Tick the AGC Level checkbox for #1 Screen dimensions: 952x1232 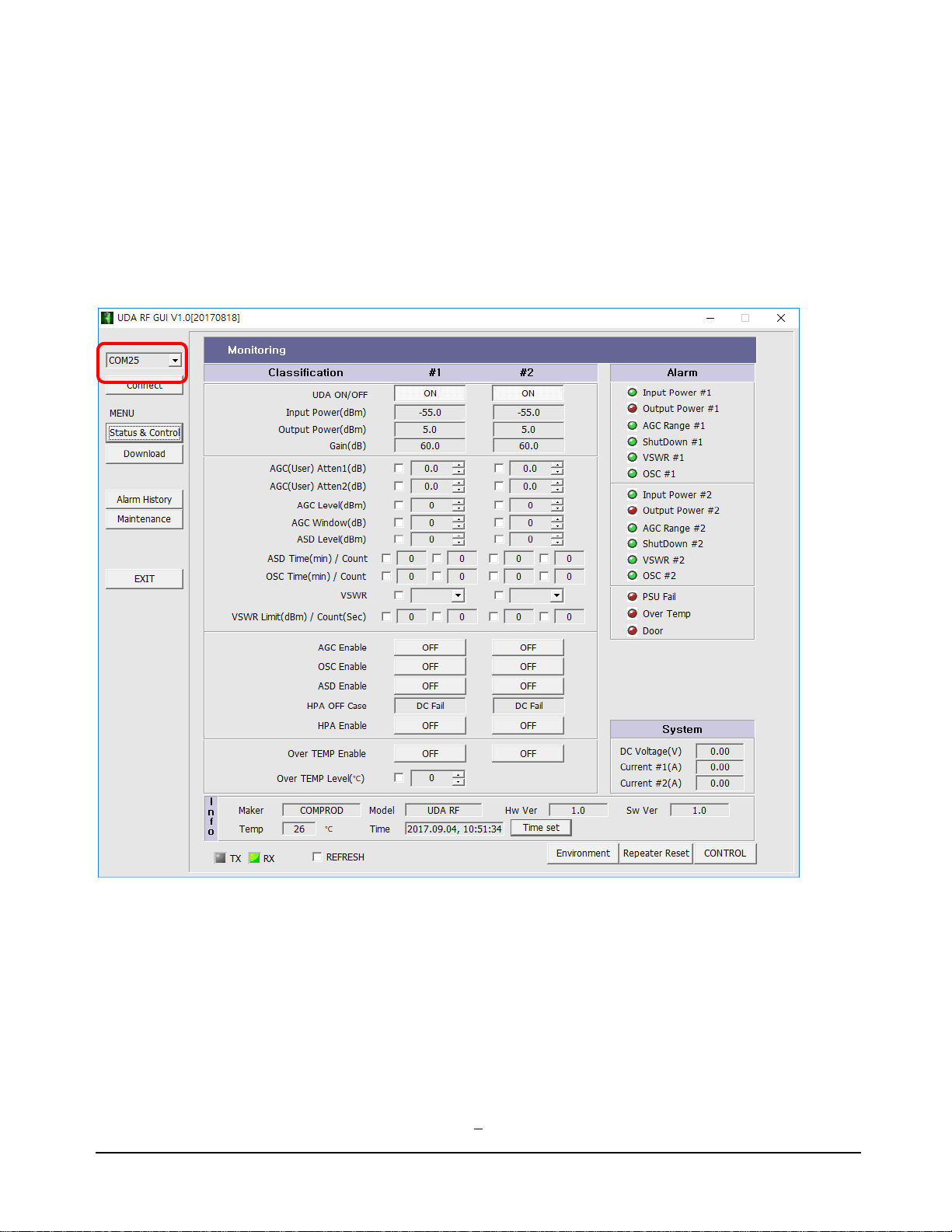tap(399, 505)
